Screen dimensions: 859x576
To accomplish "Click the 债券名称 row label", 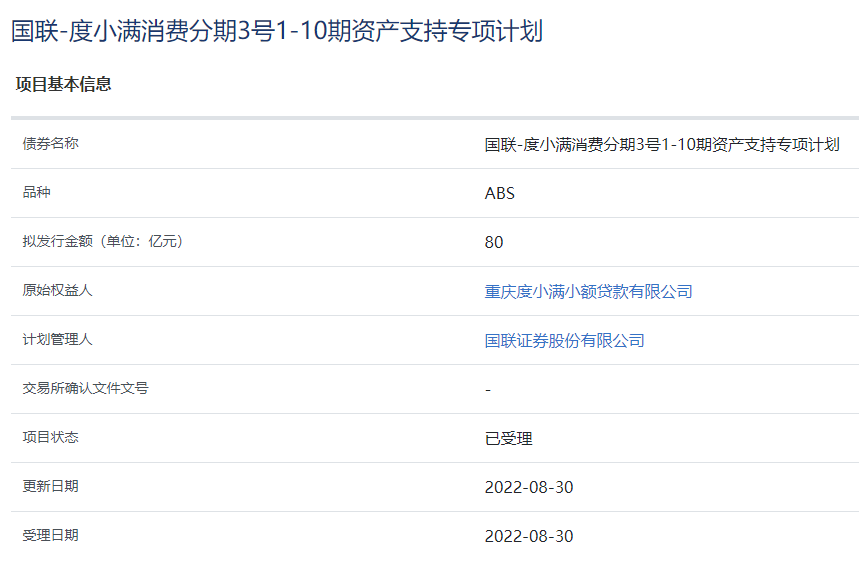I will pos(50,144).
